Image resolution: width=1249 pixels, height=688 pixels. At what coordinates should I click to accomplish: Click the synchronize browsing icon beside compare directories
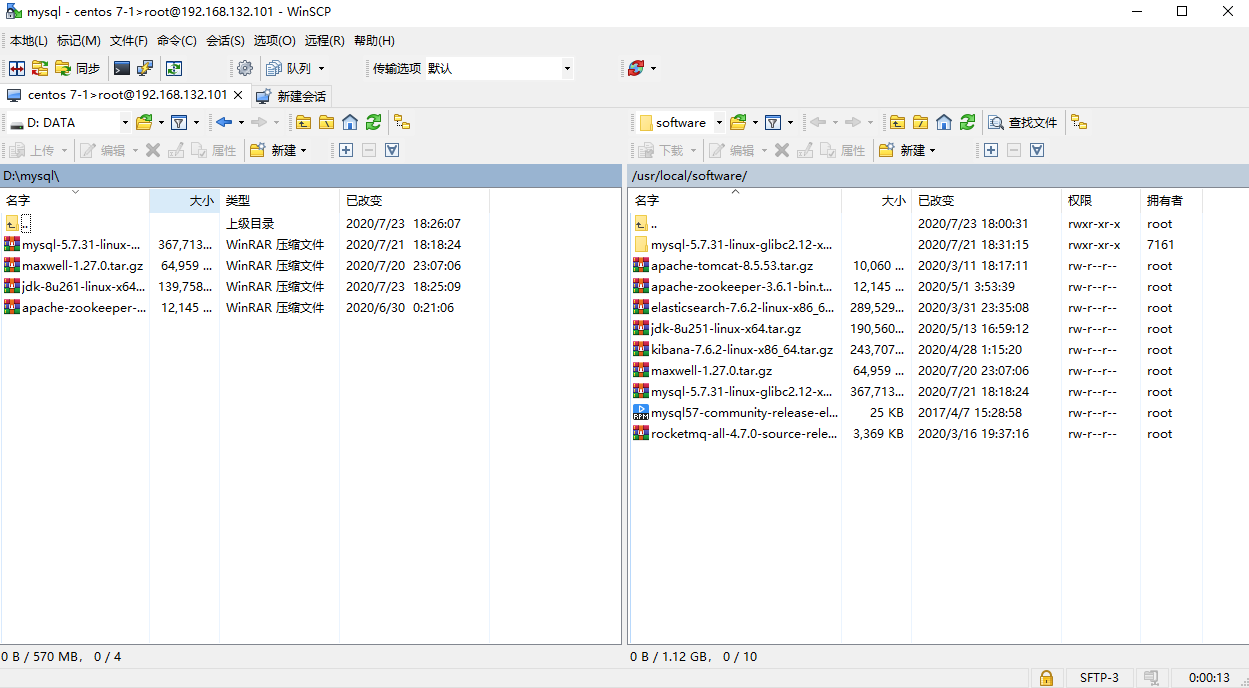[x=40, y=69]
